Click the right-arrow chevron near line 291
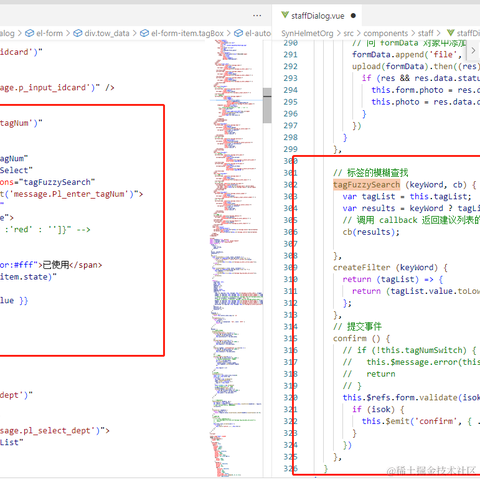This screenshot has width=480, height=480. pos(473,51)
